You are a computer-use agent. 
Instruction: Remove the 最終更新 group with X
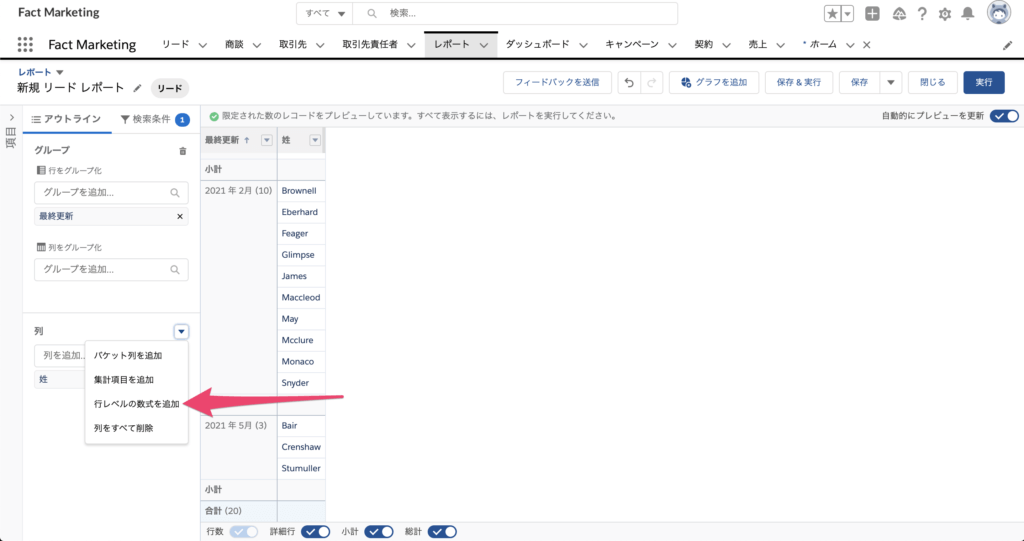pos(180,216)
